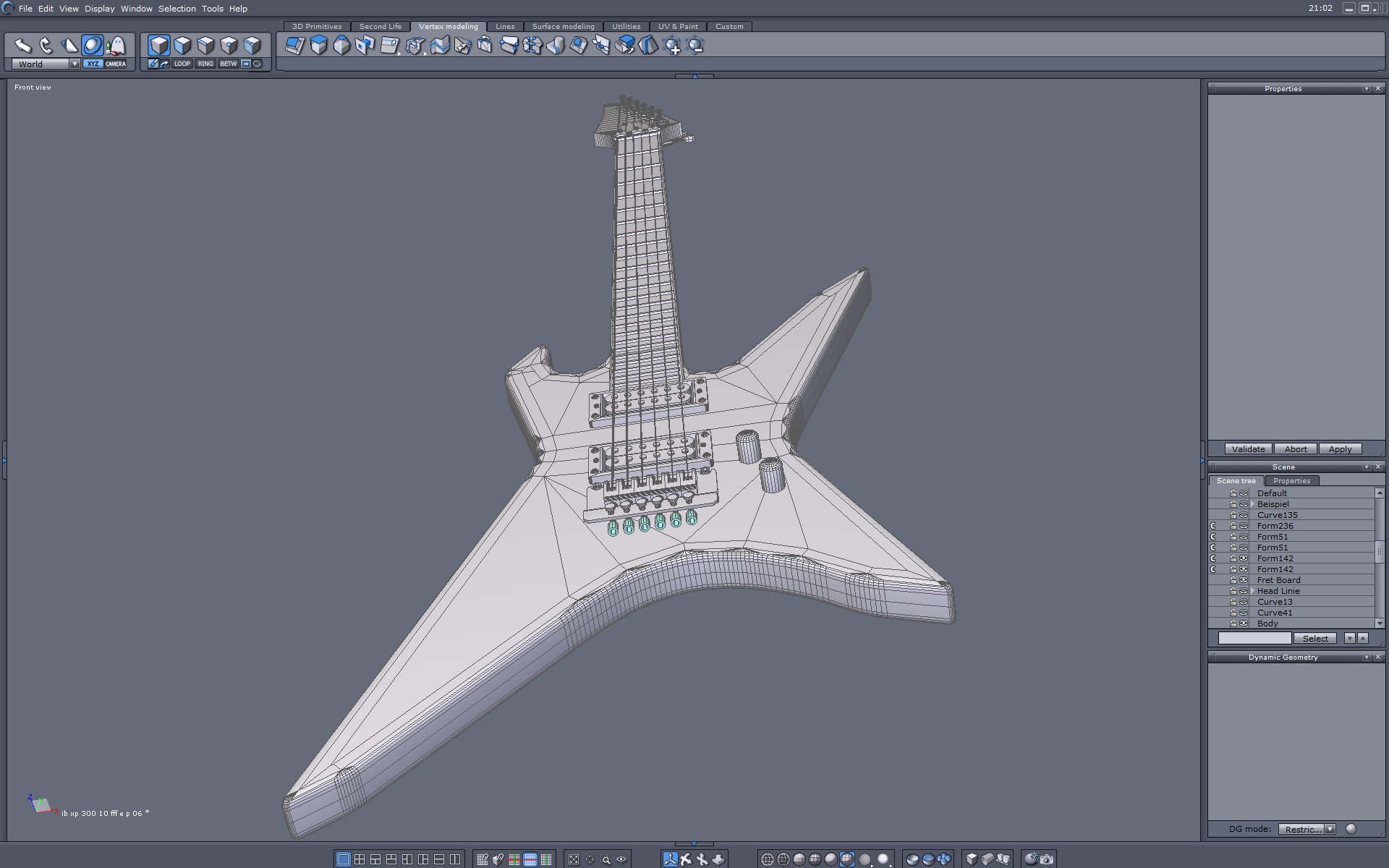Open the World coordinate system dropdown
The image size is (1389, 868).
click(75, 64)
